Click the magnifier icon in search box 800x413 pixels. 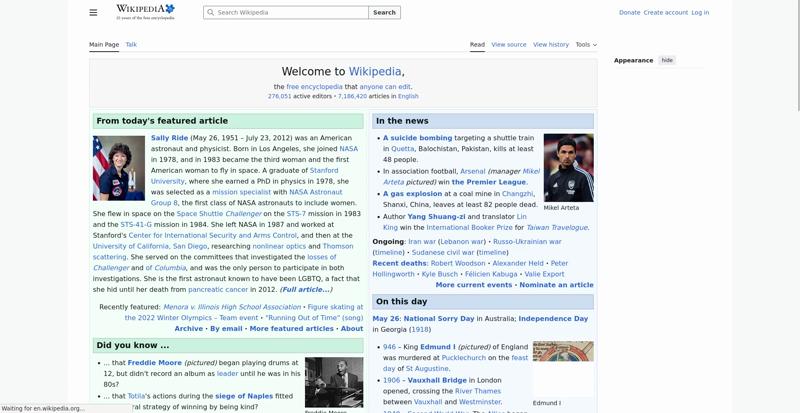click(211, 12)
